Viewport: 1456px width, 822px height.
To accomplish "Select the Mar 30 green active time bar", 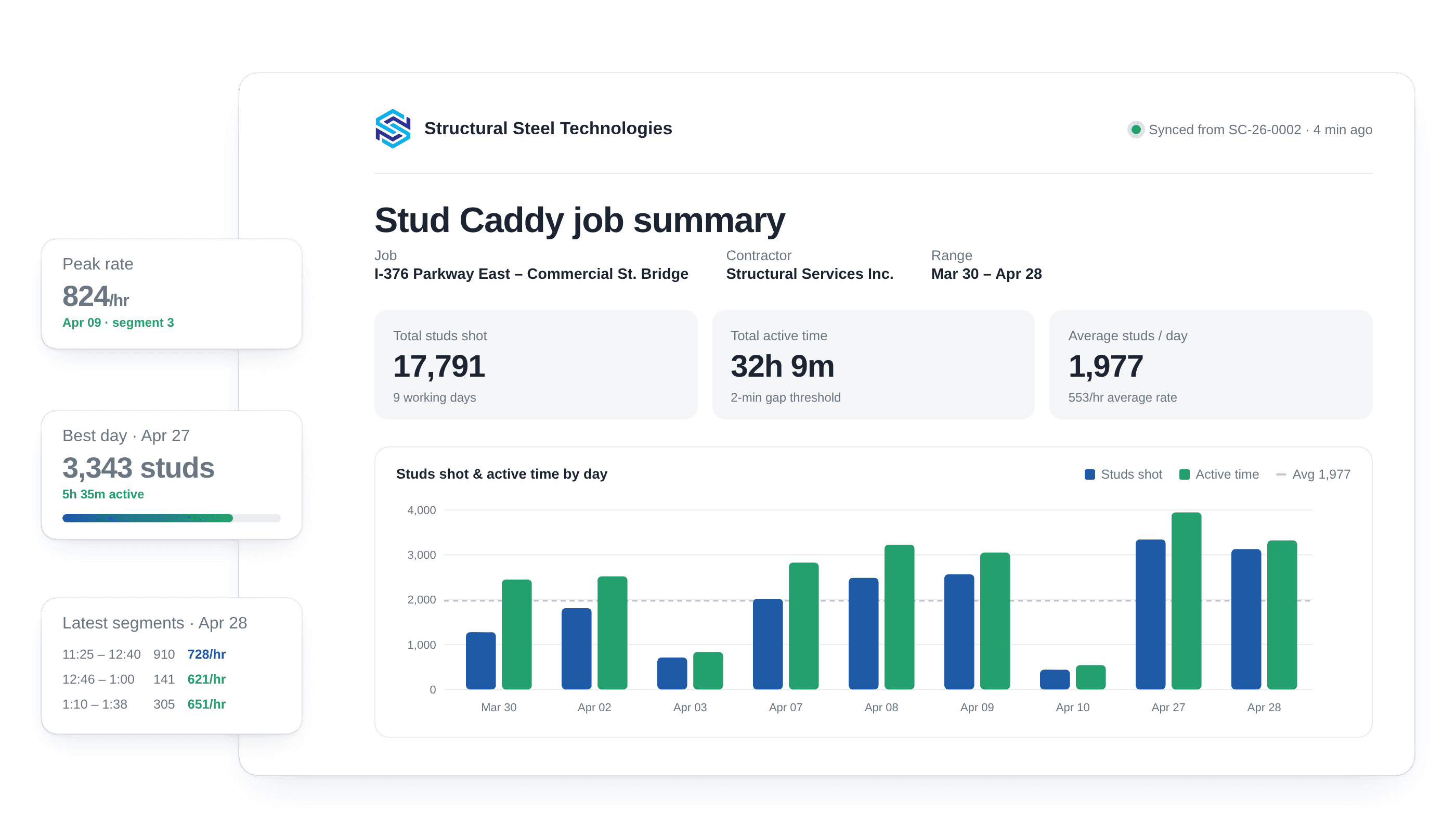I will [x=516, y=634].
